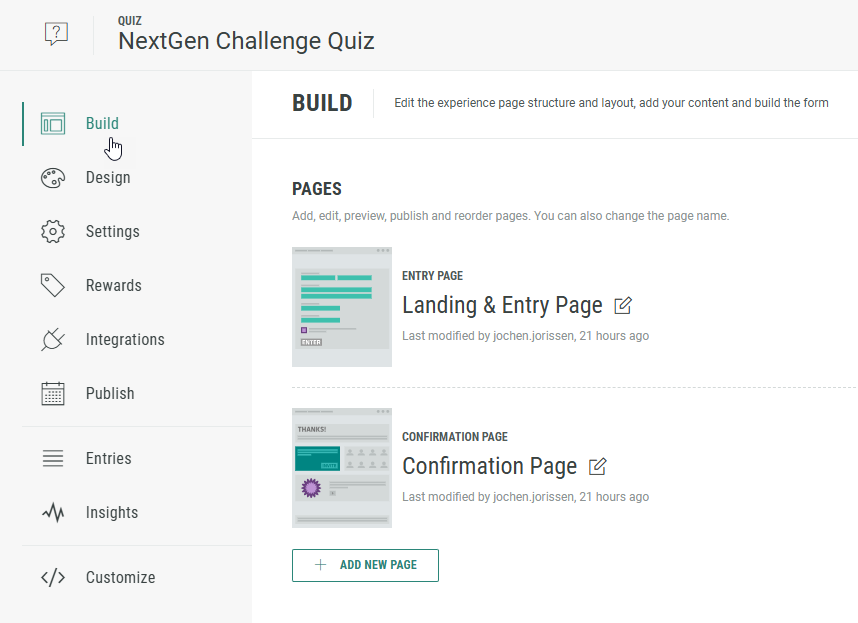Open the Design menu item
858x623 pixels.
coord(108,178)
